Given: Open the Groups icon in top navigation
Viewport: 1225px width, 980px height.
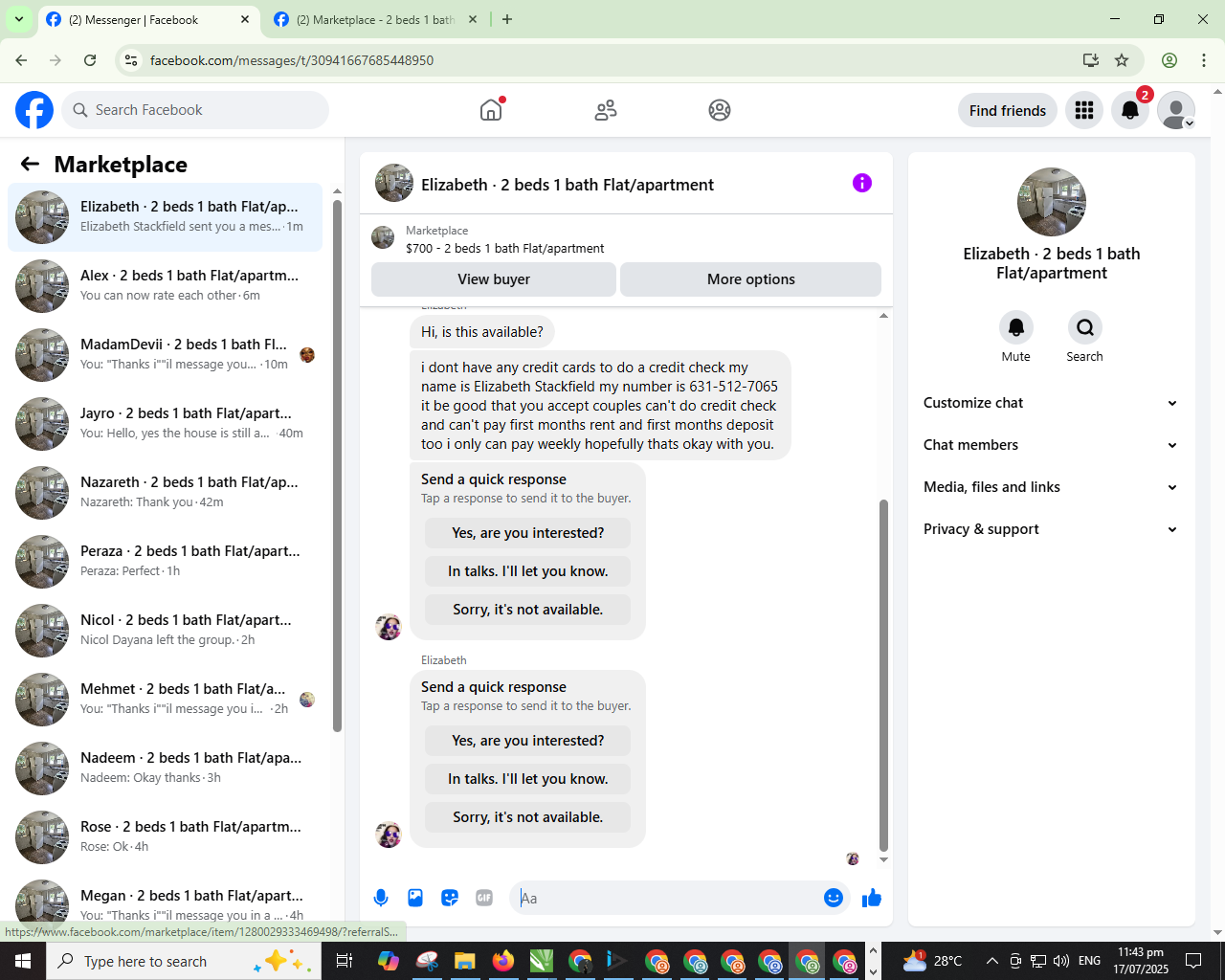Looking at the screenshot, I should [720, 110].
